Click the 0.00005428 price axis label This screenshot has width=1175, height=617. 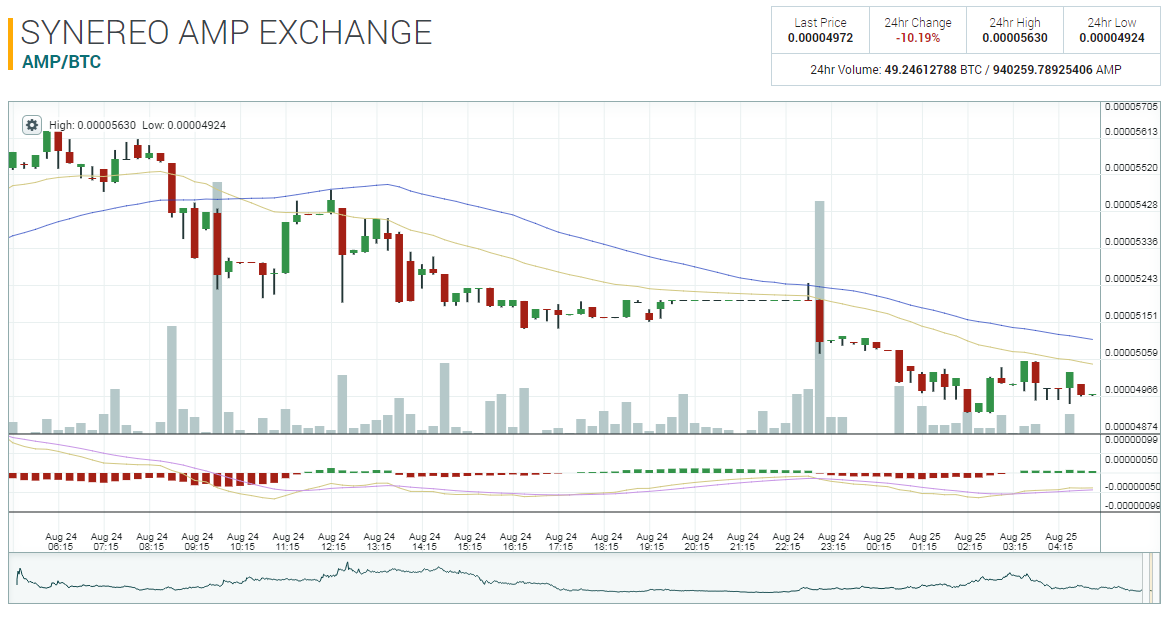click(x=1131, y=205)
